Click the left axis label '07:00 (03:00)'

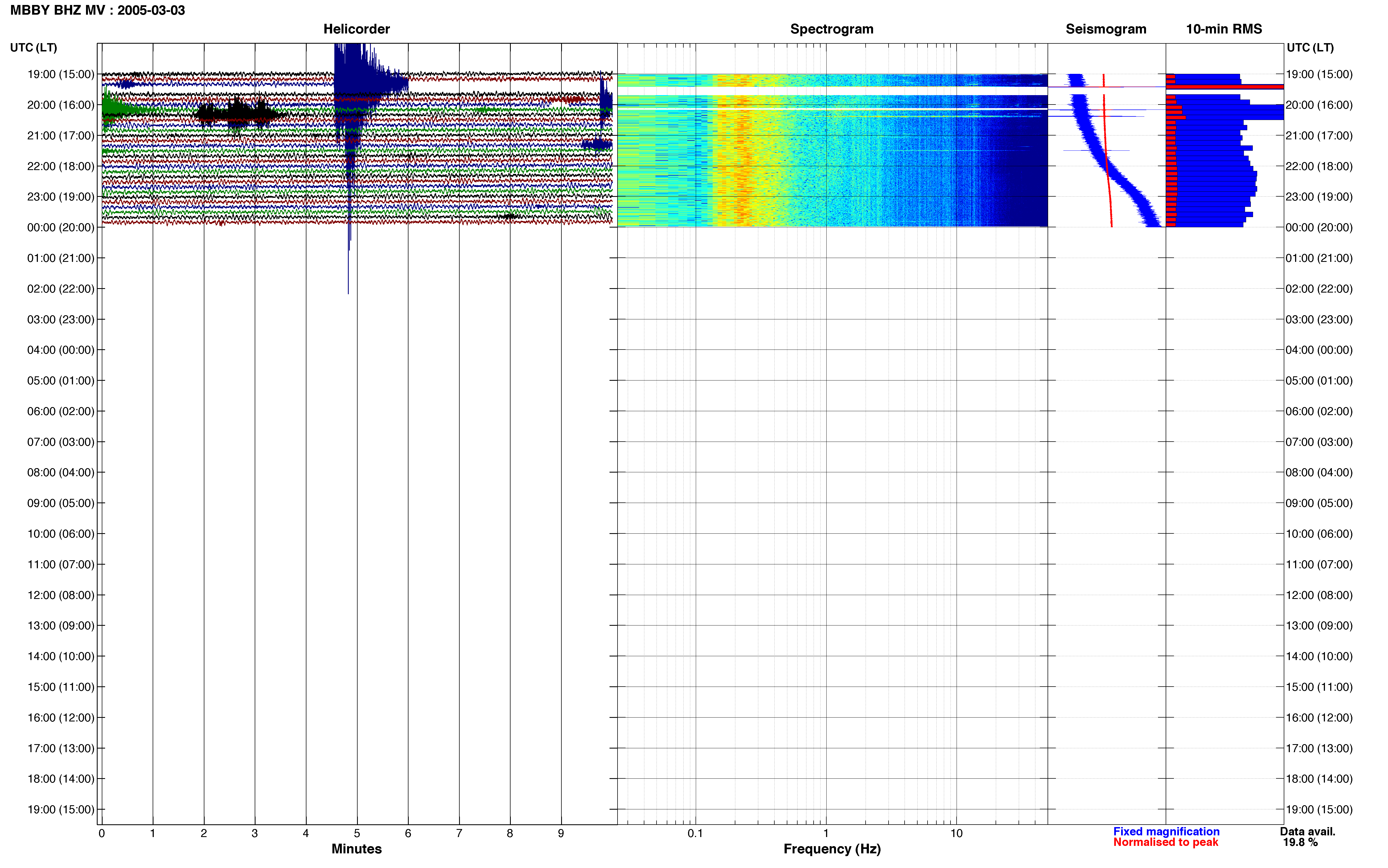(x=61, y=442)
